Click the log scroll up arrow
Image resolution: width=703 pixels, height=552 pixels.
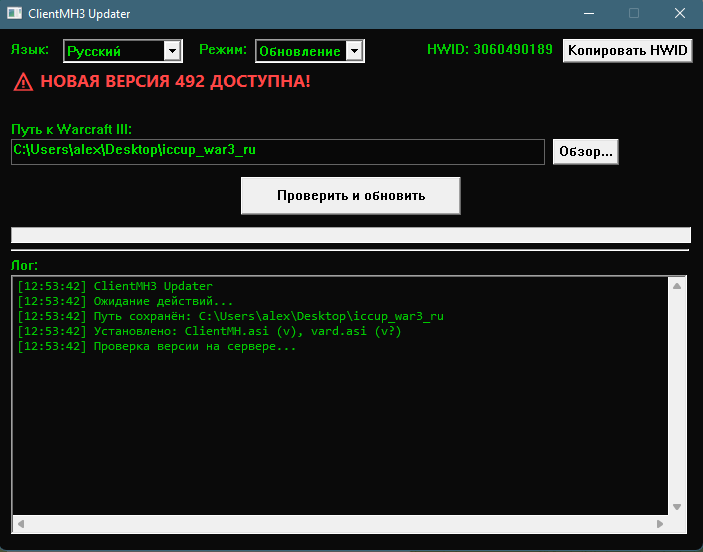(x=677, y=286)
